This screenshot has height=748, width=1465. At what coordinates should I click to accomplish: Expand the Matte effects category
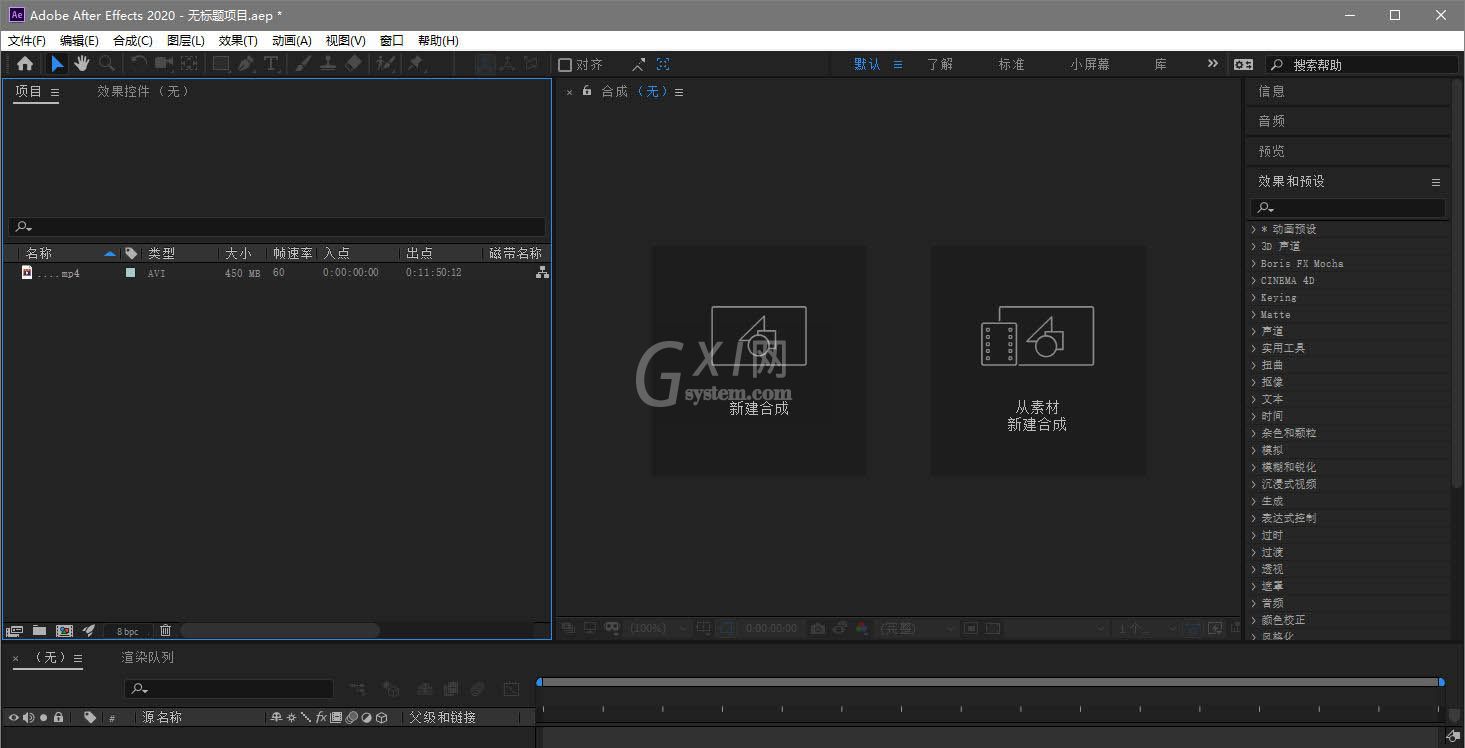[x=1254, y=314]
